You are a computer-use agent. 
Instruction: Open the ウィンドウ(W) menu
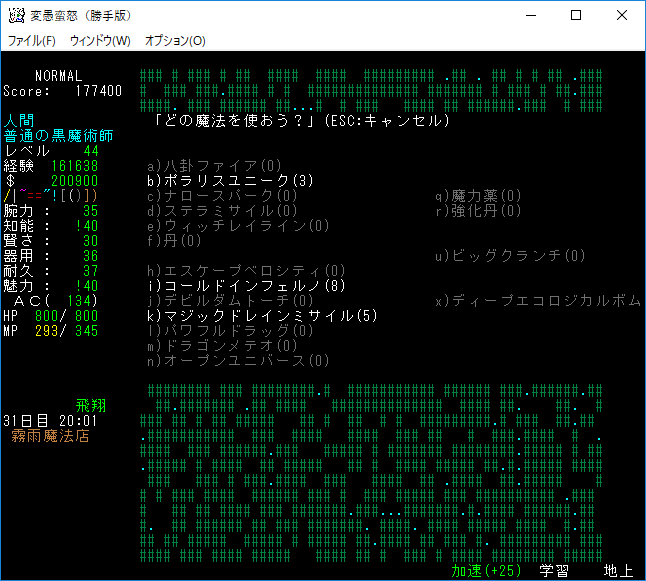click(x=100, y=41)
